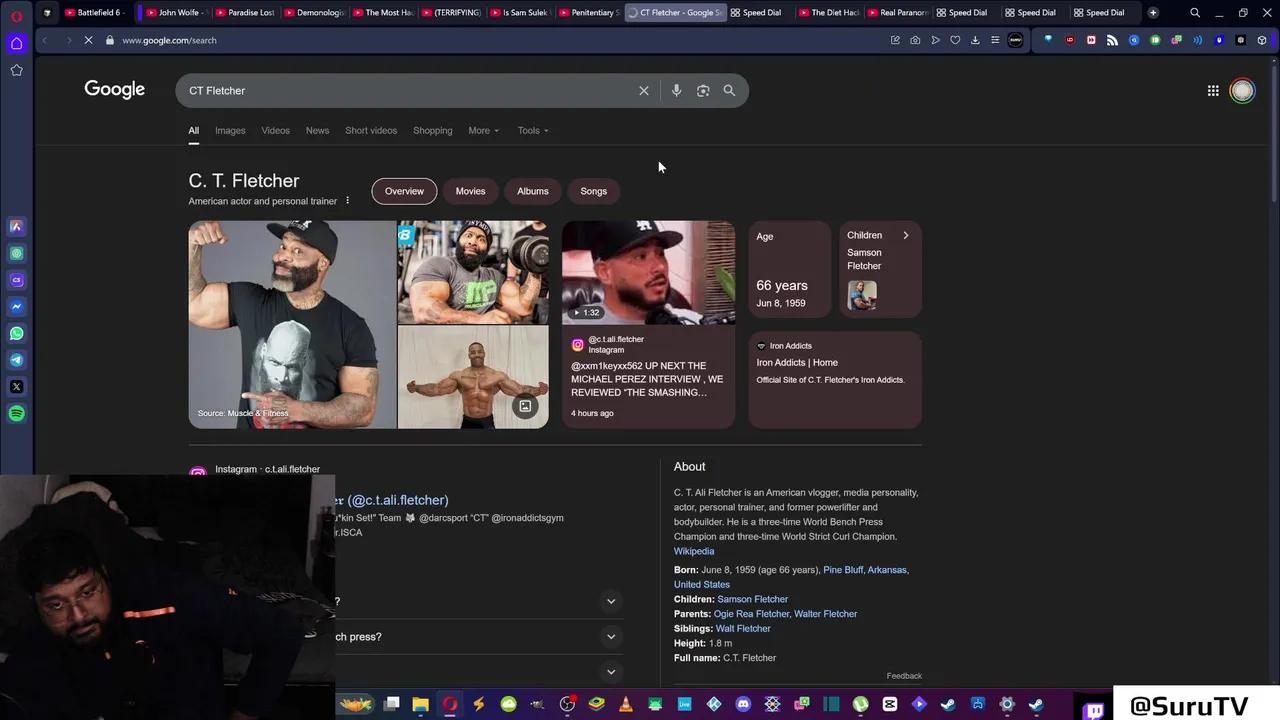Image resolution: width=1280 pixels, height=720 pixels.
Task: Launch VLC from the taskbar
Action: (626, 704)
